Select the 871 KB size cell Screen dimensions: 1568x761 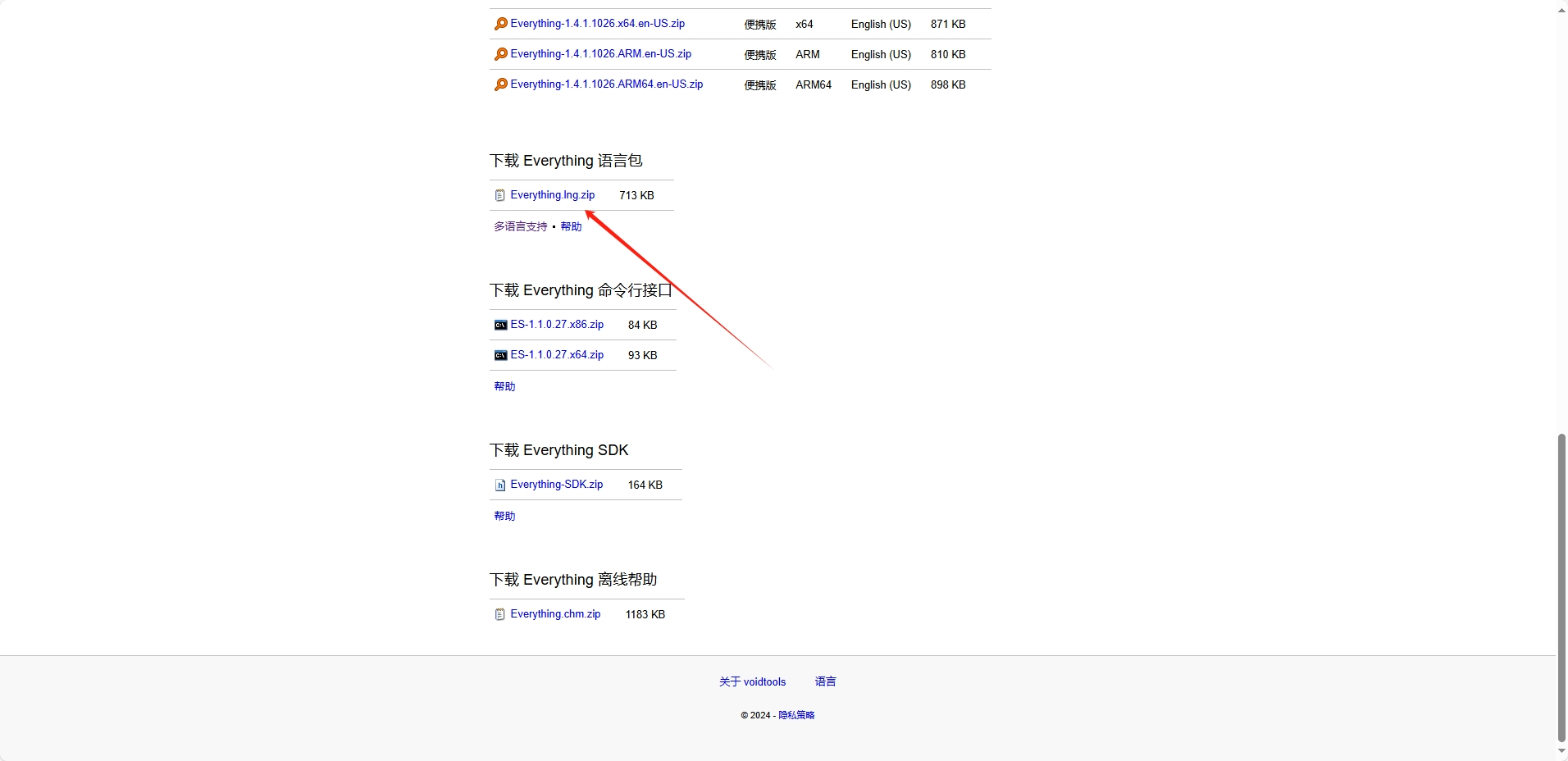[x=948, y=25]
